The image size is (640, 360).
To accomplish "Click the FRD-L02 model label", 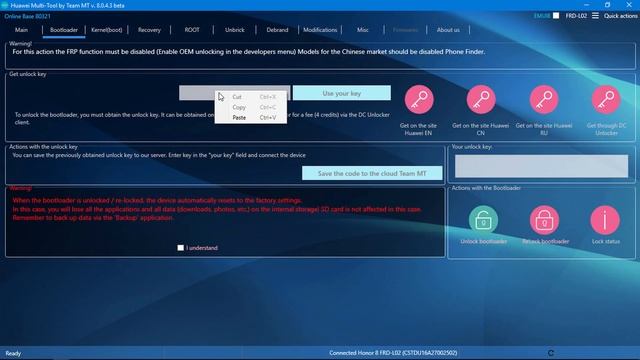I will pos(576,16).
